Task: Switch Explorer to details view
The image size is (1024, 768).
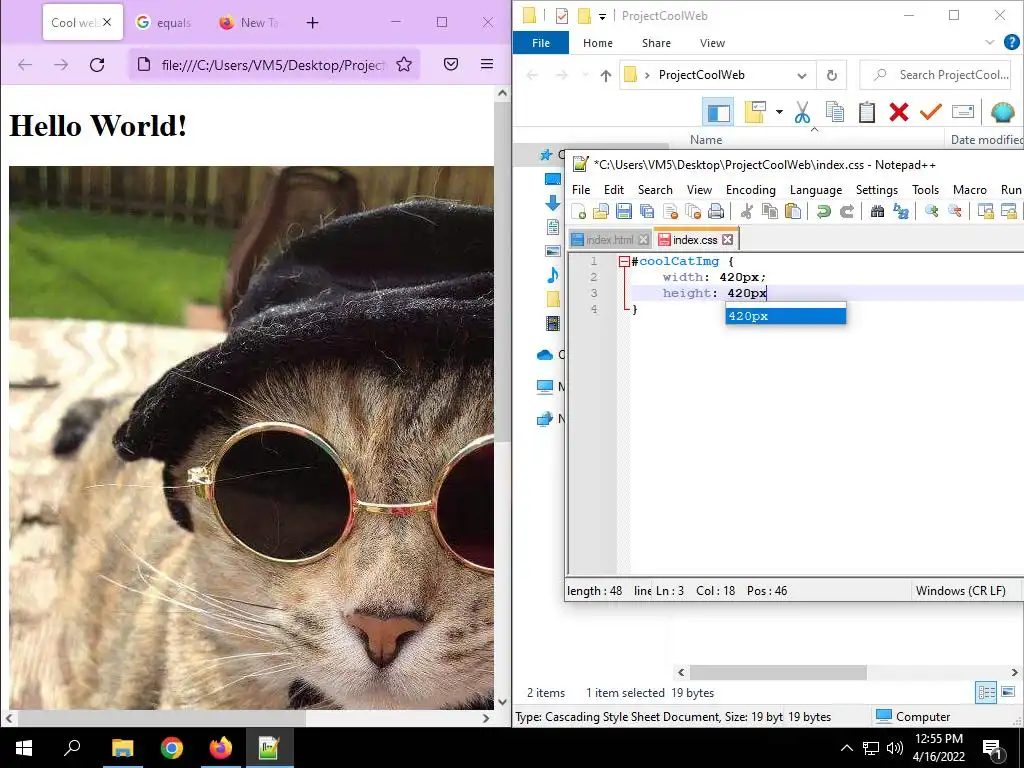Action: coord(986,692)
